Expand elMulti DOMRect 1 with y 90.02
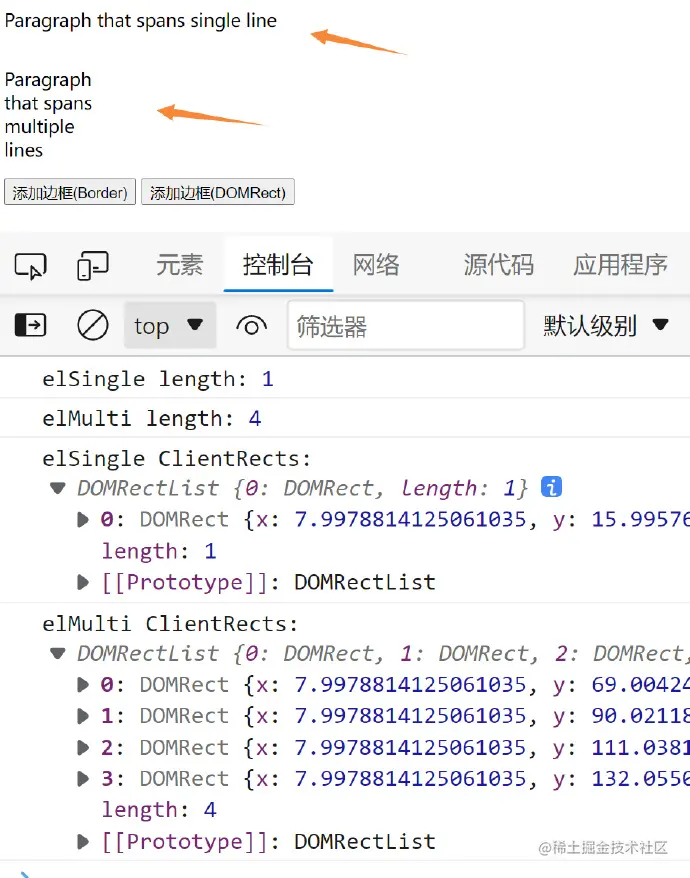The width and height of the screenshot is (690, 878). pos(83,716)
